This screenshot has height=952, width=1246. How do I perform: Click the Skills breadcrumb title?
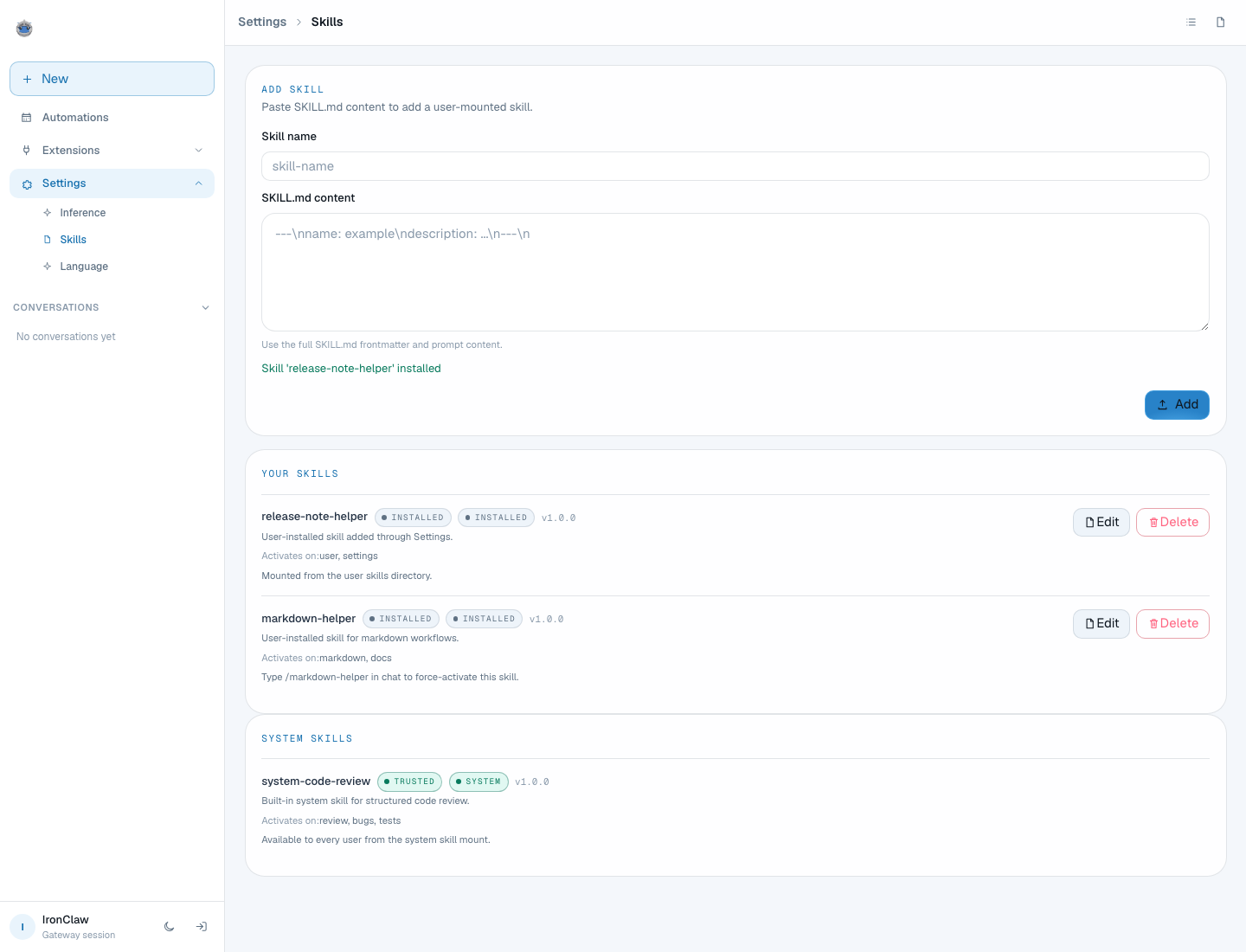(x=327, y=23)
